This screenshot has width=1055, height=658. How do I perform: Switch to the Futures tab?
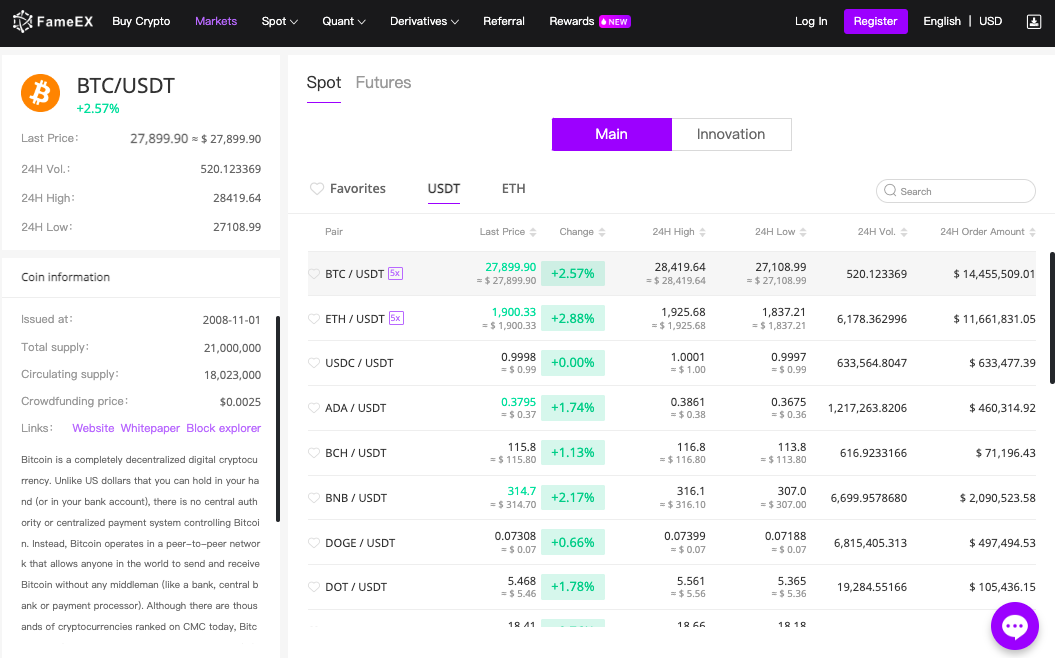point(383,83)
